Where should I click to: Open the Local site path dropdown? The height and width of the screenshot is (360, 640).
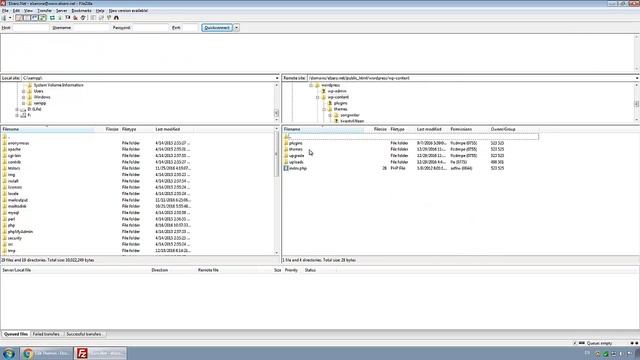pyautogui.click(x=277, y=78)
